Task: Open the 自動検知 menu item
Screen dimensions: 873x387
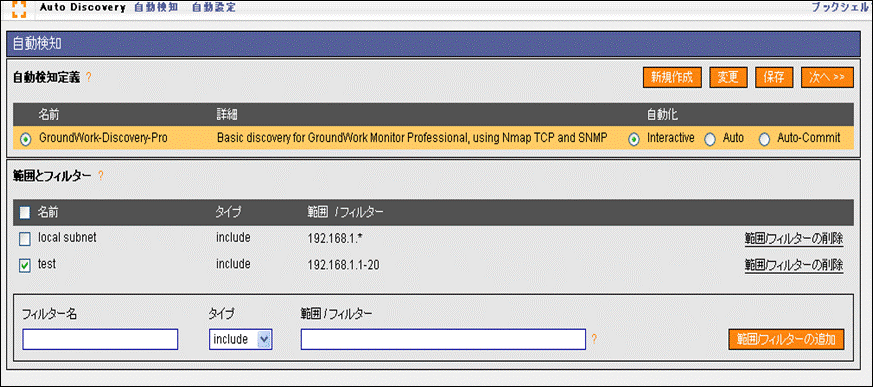Action: click(156, 8)
